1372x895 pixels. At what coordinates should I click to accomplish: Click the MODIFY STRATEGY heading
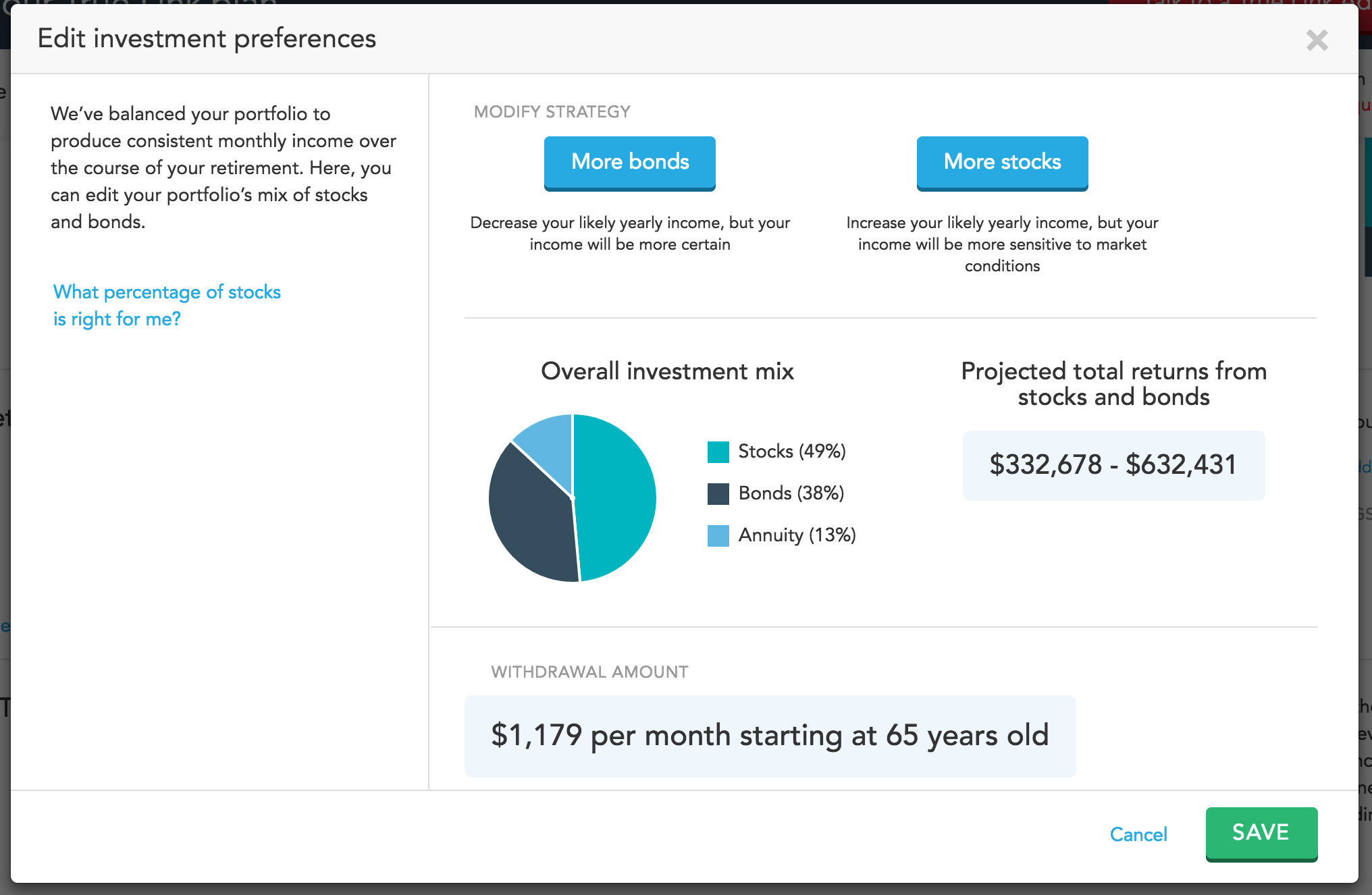click(x=552, y=112)
